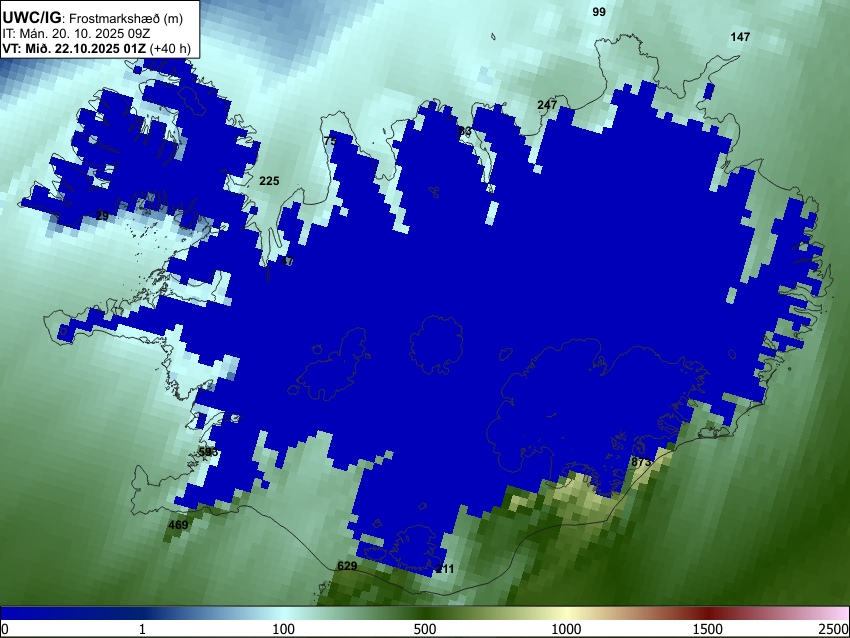Click the dark red color bar segment above 1500
The image size is (850, 638).
point(708,613)
